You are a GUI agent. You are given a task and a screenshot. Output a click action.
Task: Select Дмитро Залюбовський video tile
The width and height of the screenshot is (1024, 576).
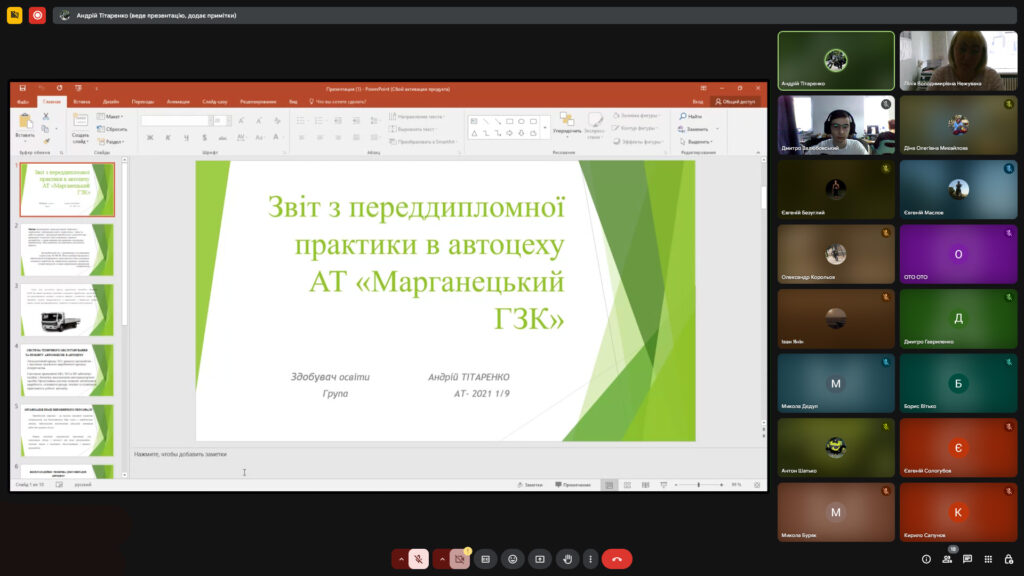[x=836, y=125]
